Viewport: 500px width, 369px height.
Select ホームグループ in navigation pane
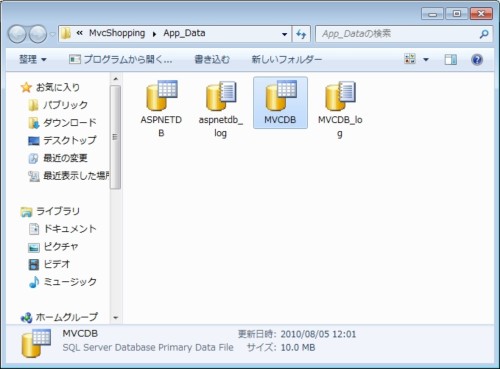59,317
